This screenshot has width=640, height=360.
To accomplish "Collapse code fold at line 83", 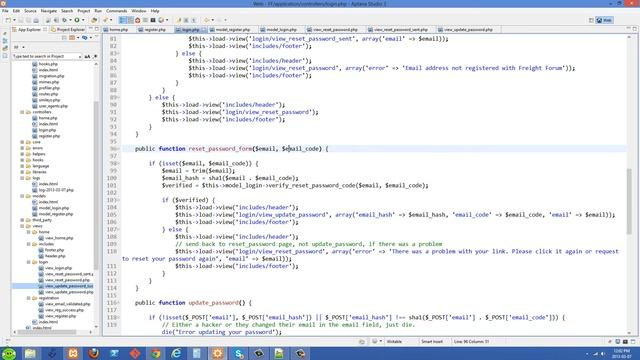I will click(119, 53).
